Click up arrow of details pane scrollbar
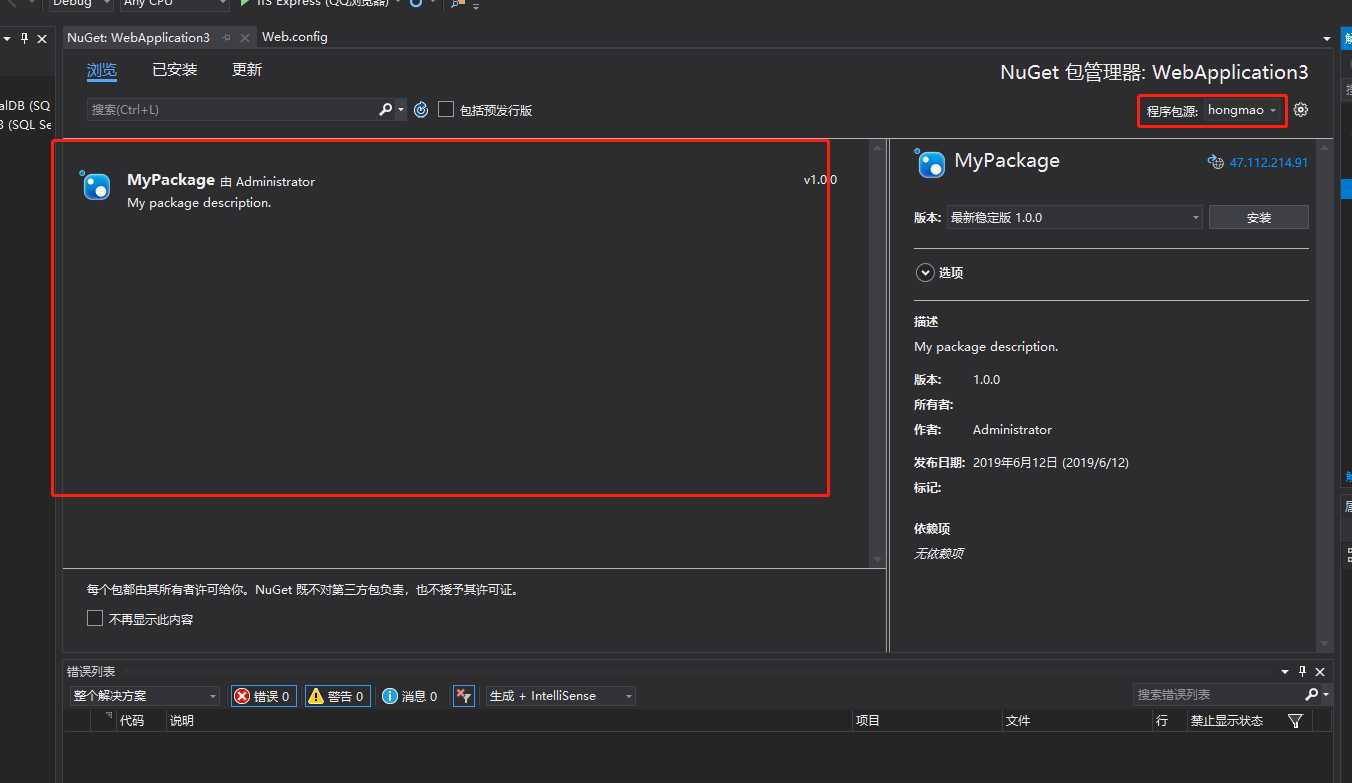 click(x=1325, y=147)
